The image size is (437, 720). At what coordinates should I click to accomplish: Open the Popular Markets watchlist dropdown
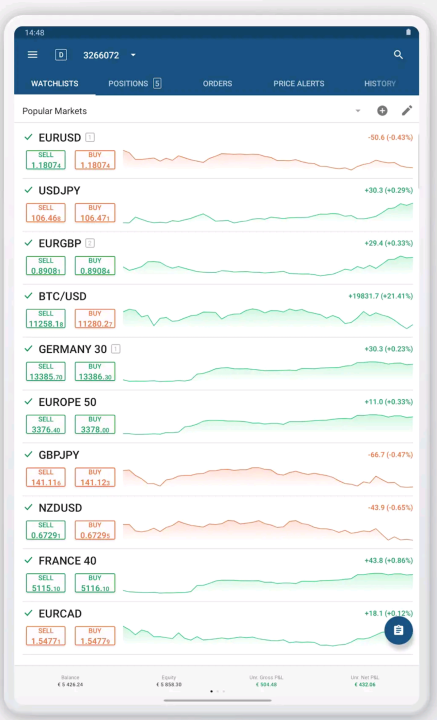pyautogui.click(x=358, y=111)
